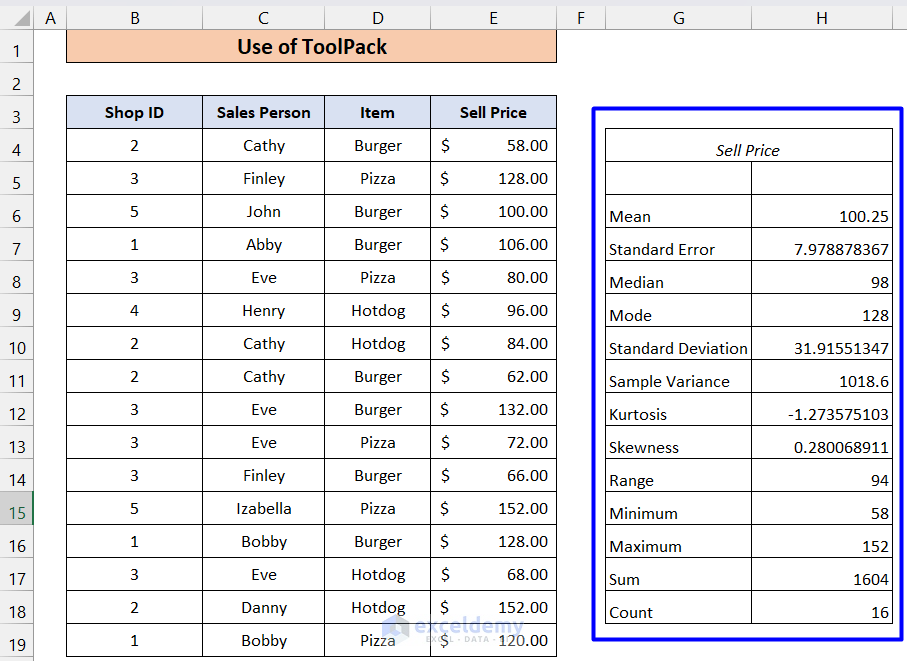The width and height of the screenshot is (907, 661).
Task: Click the Select All corner triangle
Action: pos(17,17)
